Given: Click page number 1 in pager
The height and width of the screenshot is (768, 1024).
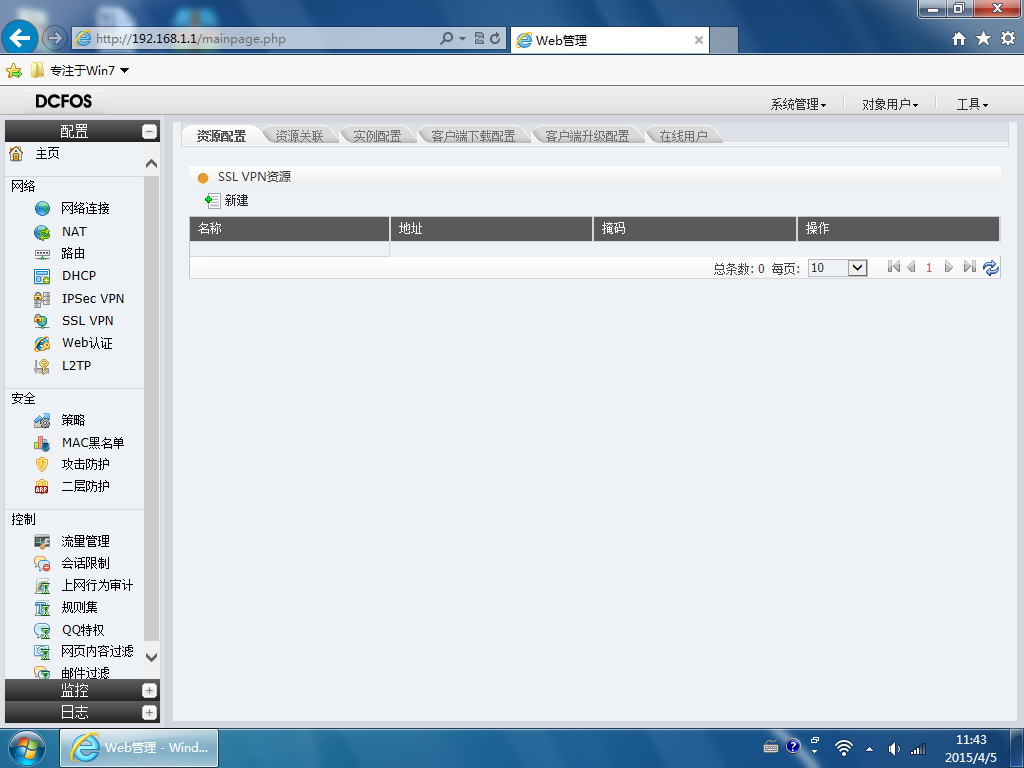Looking at the screenshot, I should pos(929,268).
